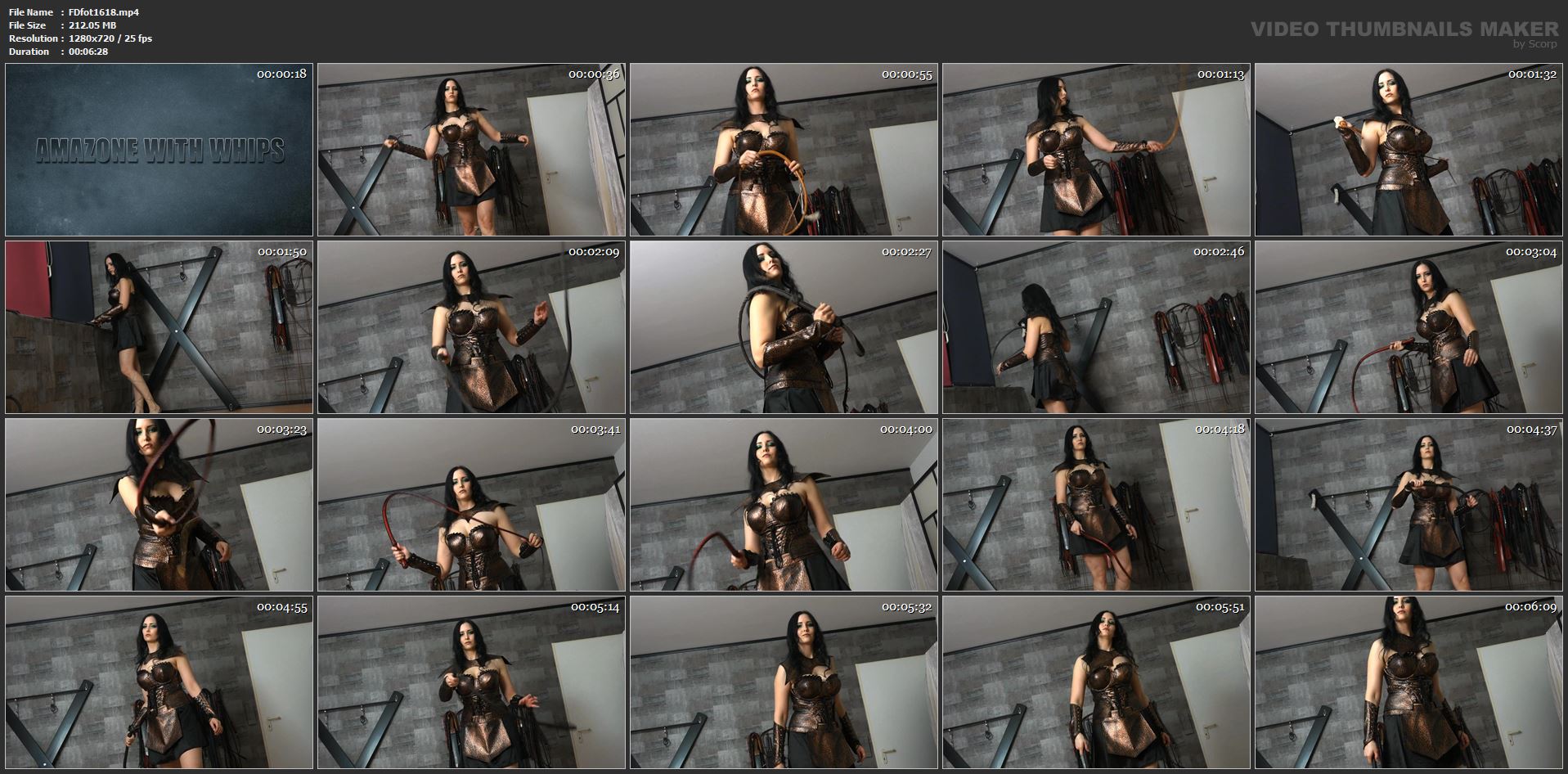Image resolution: width=1568 pixels, height=774 pixels.
Task: Select the thumbnail at 00:03:41
Action: (x=471, y=505)
